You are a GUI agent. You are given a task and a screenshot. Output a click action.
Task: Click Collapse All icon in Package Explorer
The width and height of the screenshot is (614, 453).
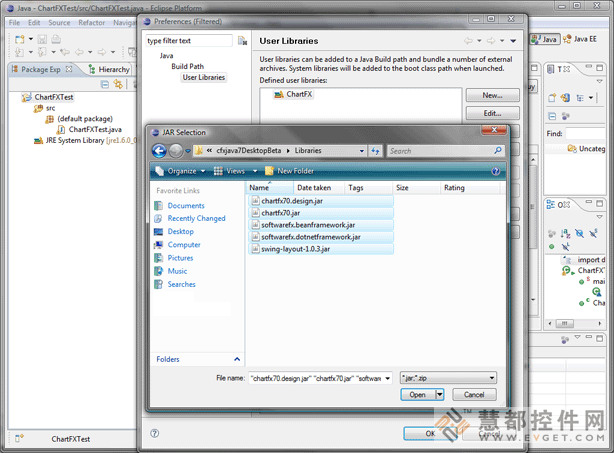click(105, 84)
